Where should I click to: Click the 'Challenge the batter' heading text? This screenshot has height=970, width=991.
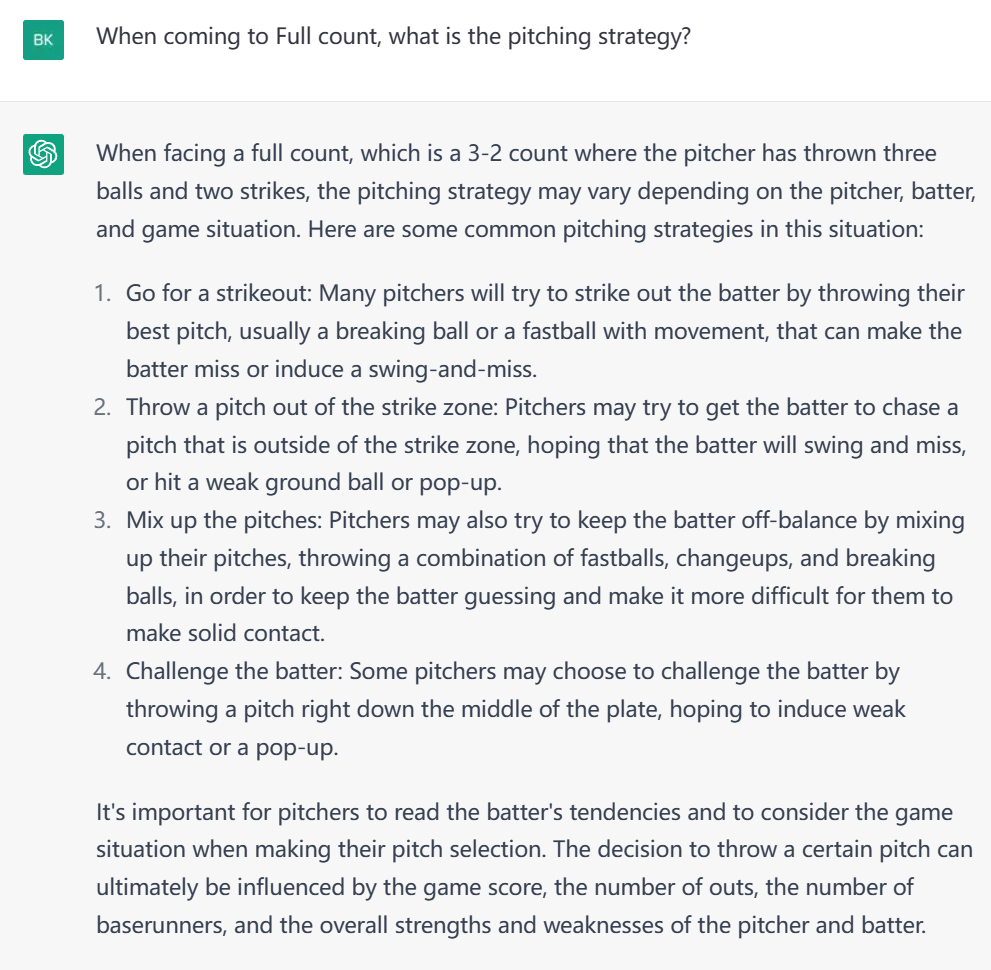point(233,672)
